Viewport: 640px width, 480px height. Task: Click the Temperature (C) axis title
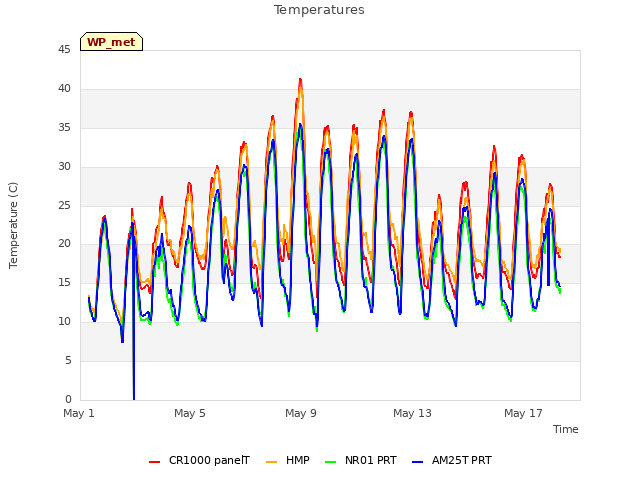[13, 225]
